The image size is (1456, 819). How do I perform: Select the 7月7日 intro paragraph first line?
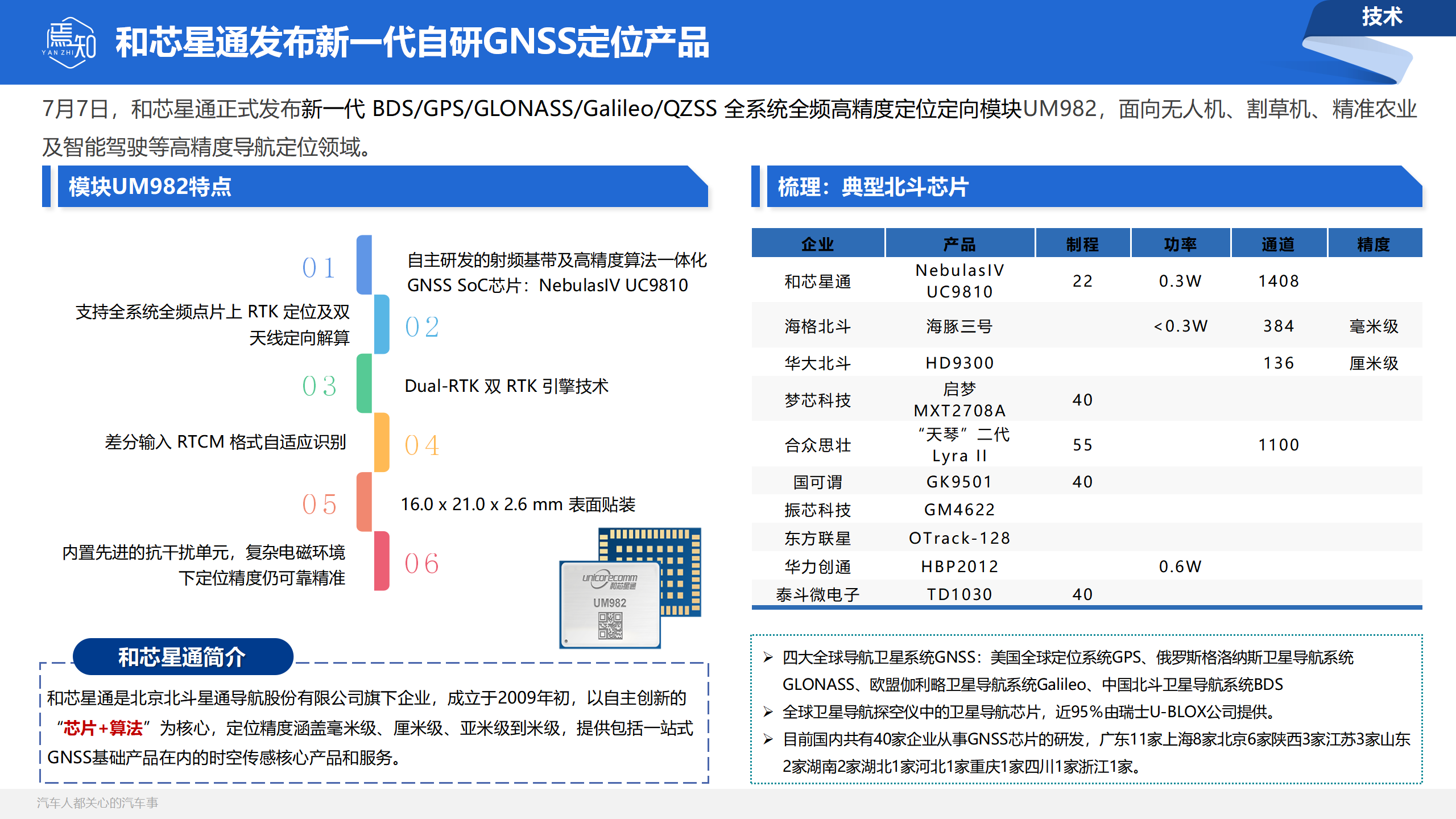[x=730, y=109]
